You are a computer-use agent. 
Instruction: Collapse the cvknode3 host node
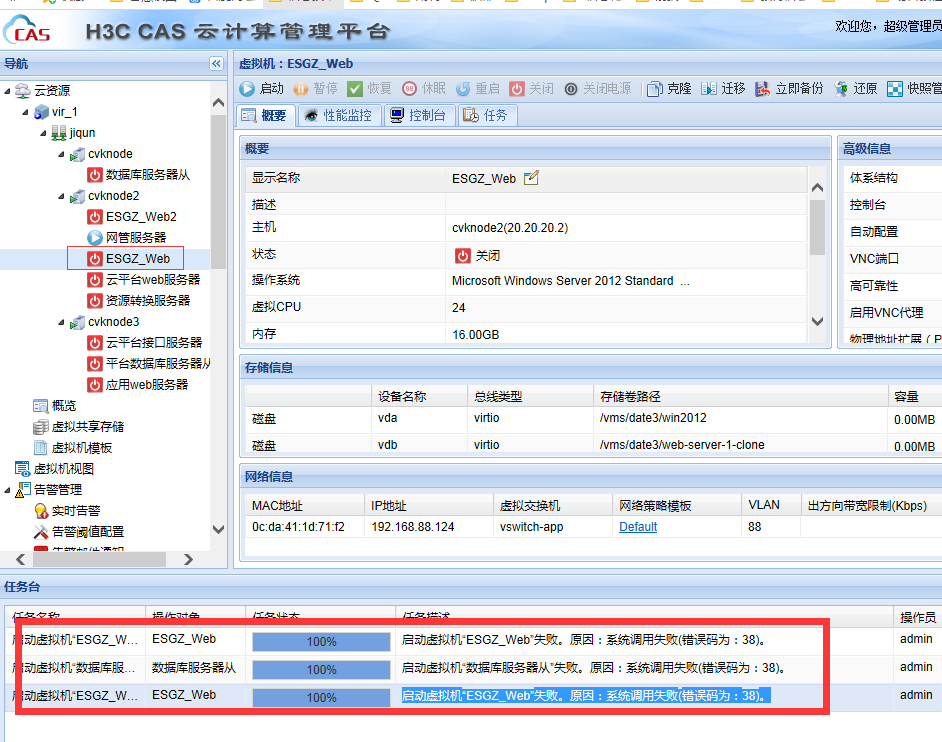[61, 322]
